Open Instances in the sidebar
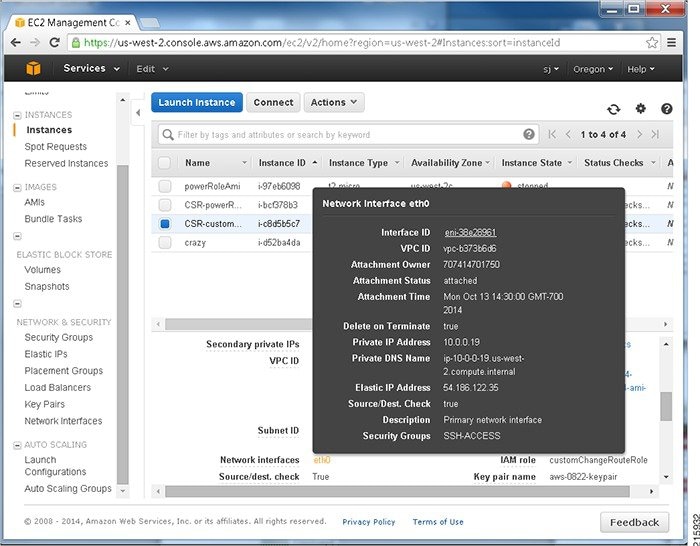Viewport: 700px width, 546px height. (x=49, y=130)
